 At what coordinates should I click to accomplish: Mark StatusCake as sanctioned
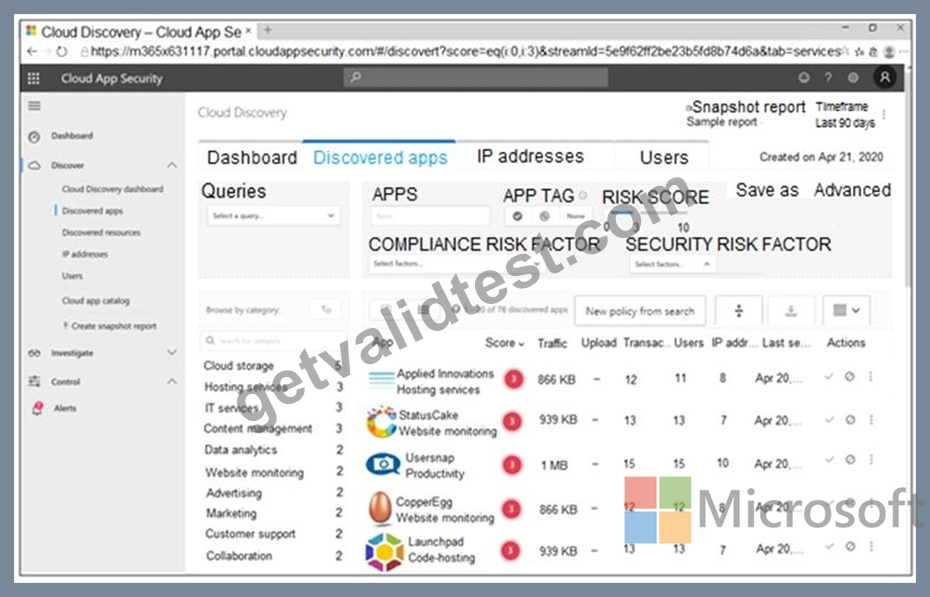click(x=829, y=420)
